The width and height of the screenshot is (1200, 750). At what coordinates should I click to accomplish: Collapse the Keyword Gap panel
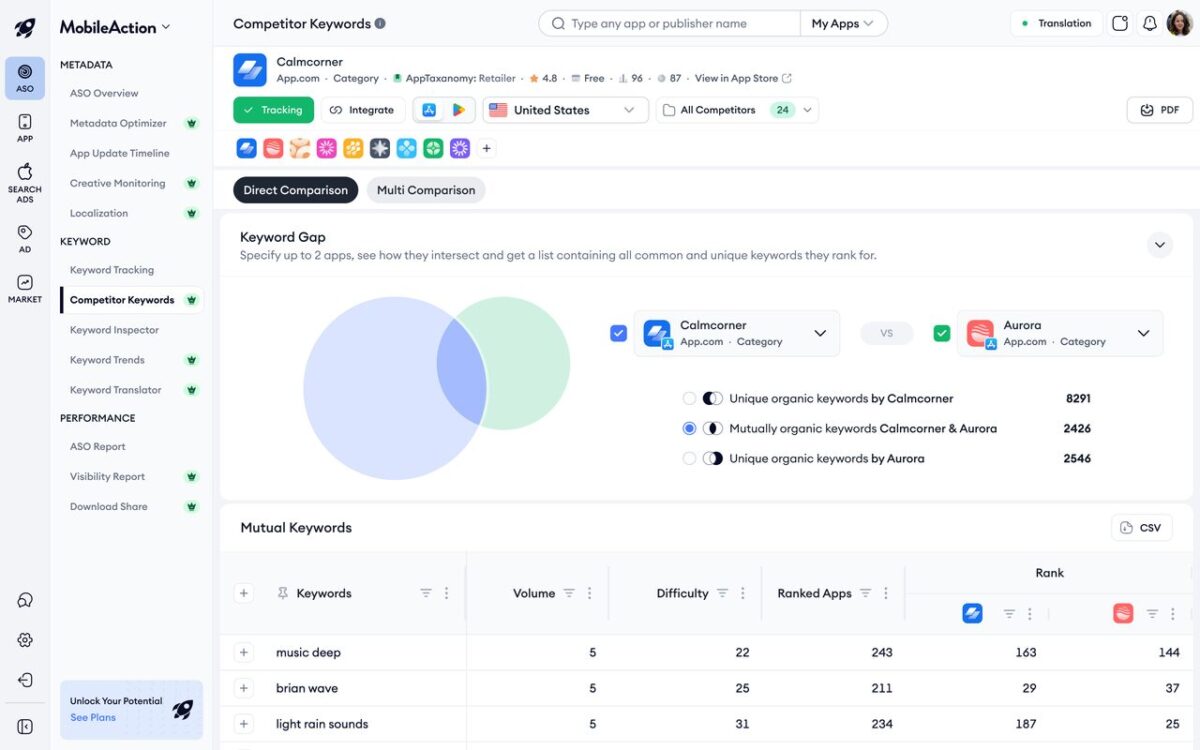[1159, 244]
